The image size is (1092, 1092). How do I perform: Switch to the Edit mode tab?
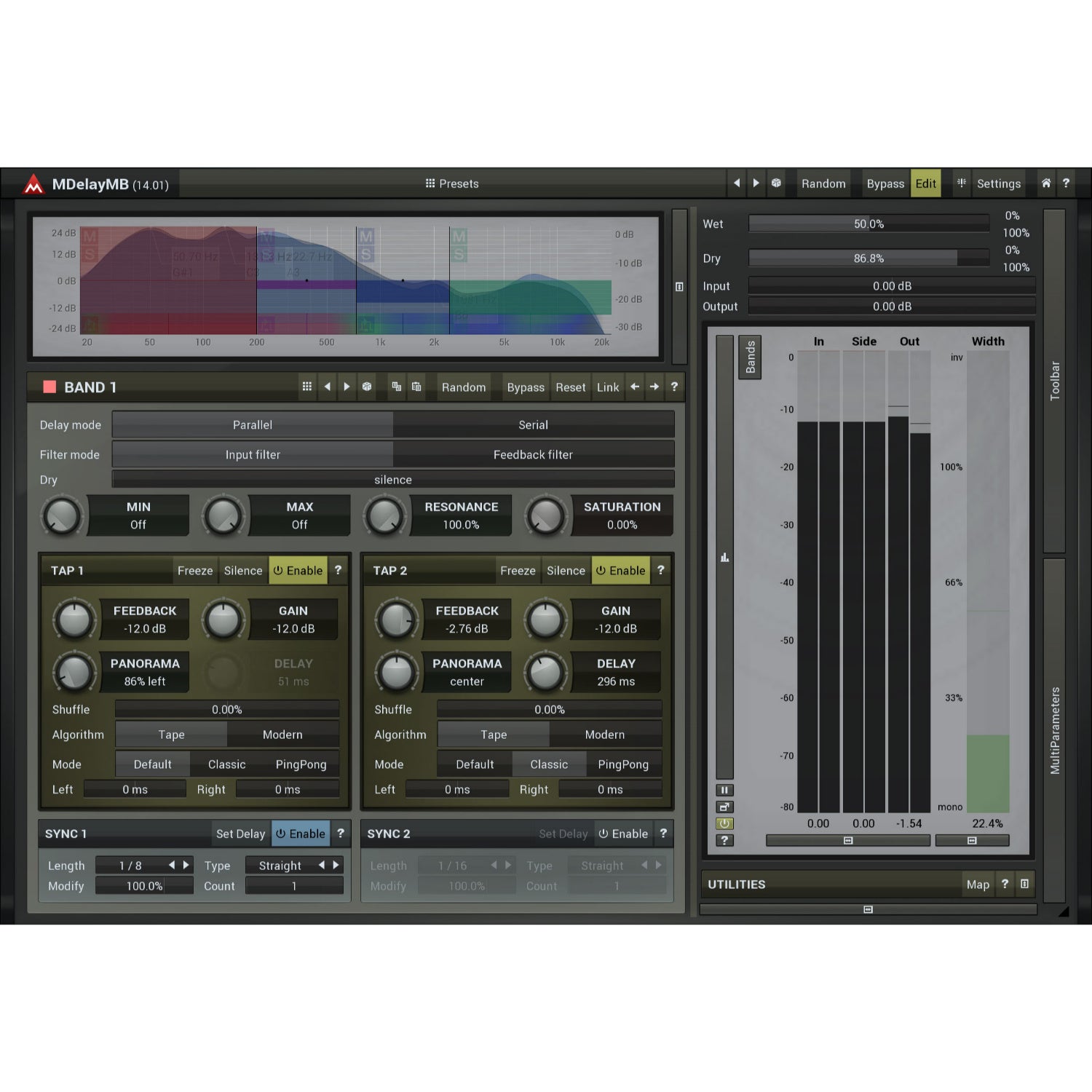926,183
